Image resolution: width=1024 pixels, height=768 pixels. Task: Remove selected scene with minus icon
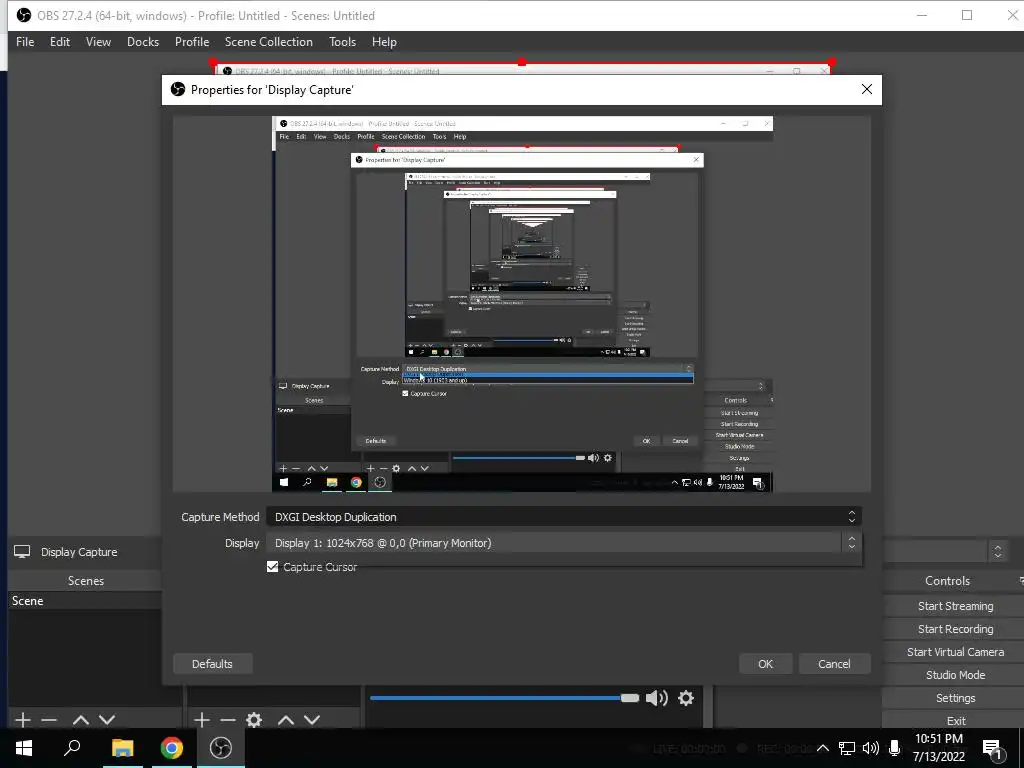pos(49,720)
